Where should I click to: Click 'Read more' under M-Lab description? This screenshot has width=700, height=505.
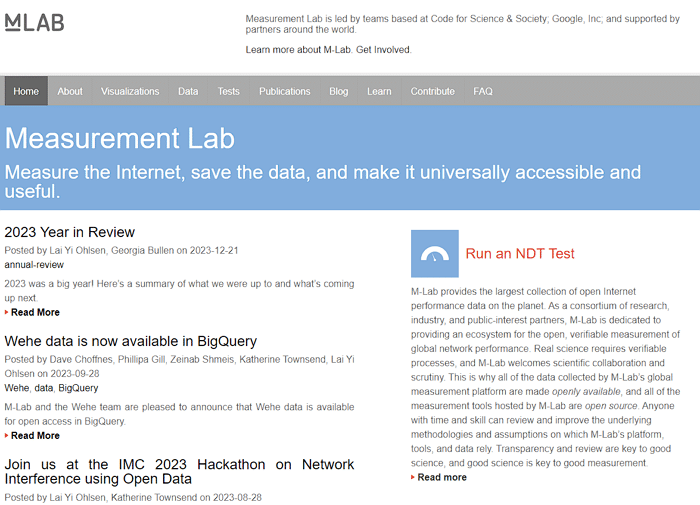tap(442, 477)
